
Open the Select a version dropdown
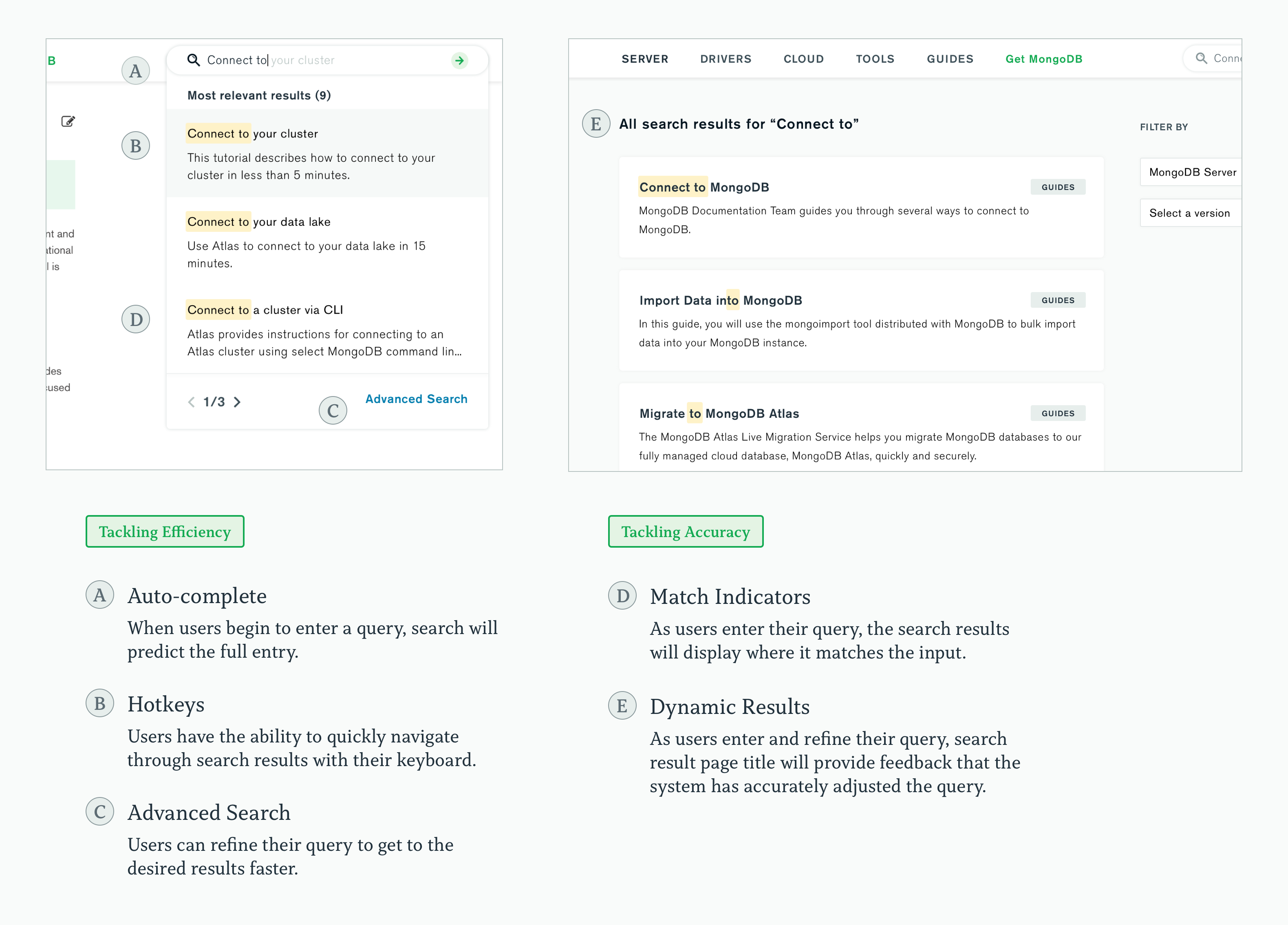click(1190, 213)
